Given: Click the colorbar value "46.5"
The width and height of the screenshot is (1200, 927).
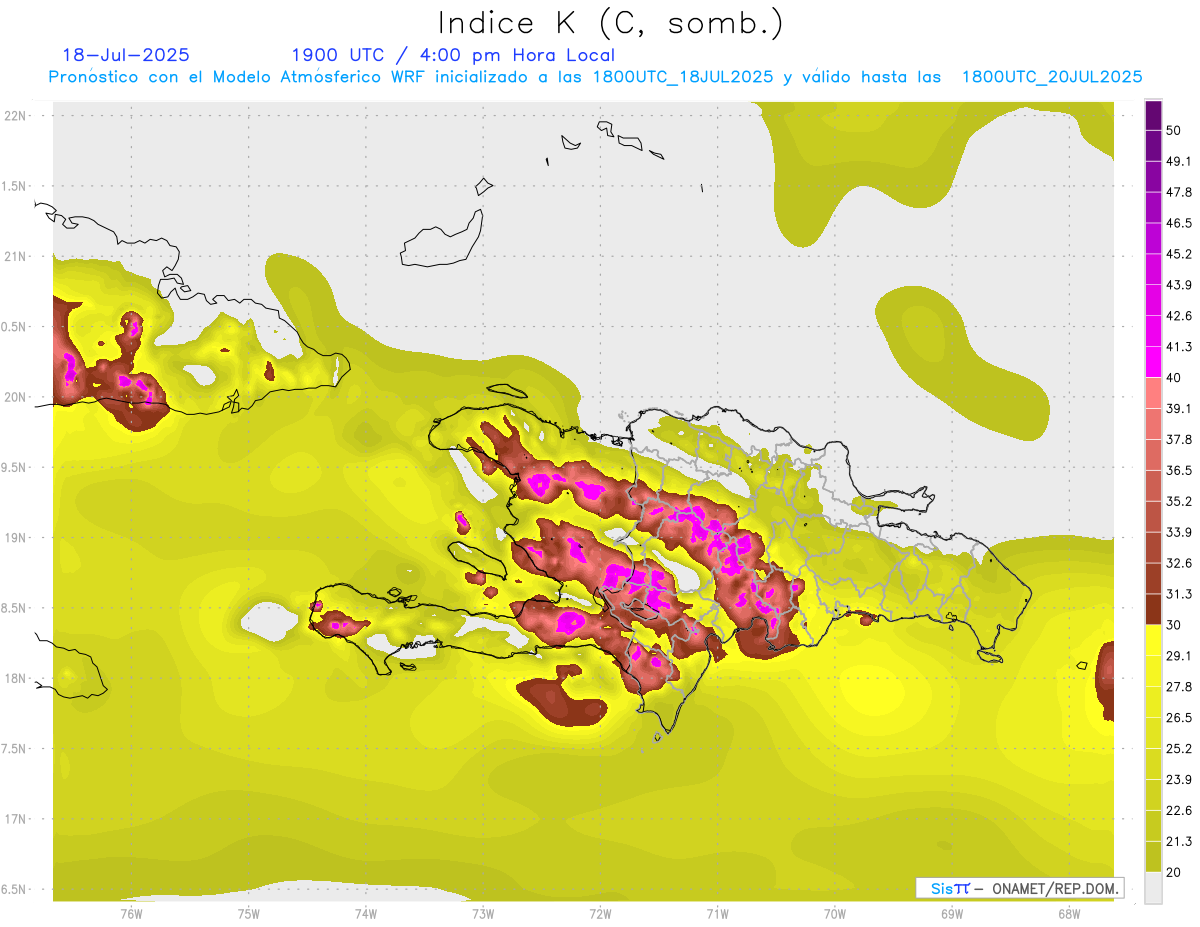Looking at the screenshot, I should pyautogui.click(x=1179, y=223).
